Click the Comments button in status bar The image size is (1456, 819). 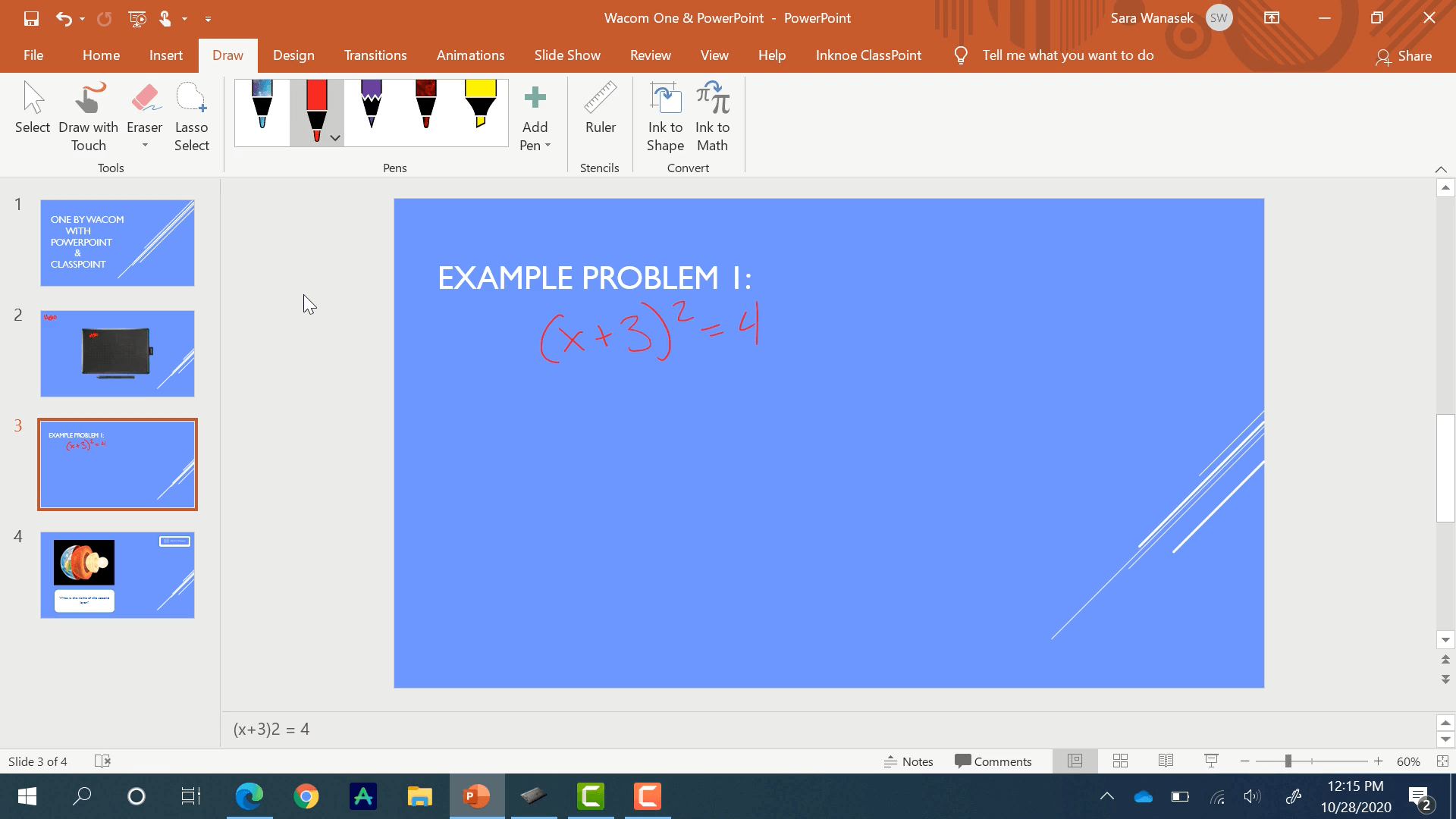993,761
